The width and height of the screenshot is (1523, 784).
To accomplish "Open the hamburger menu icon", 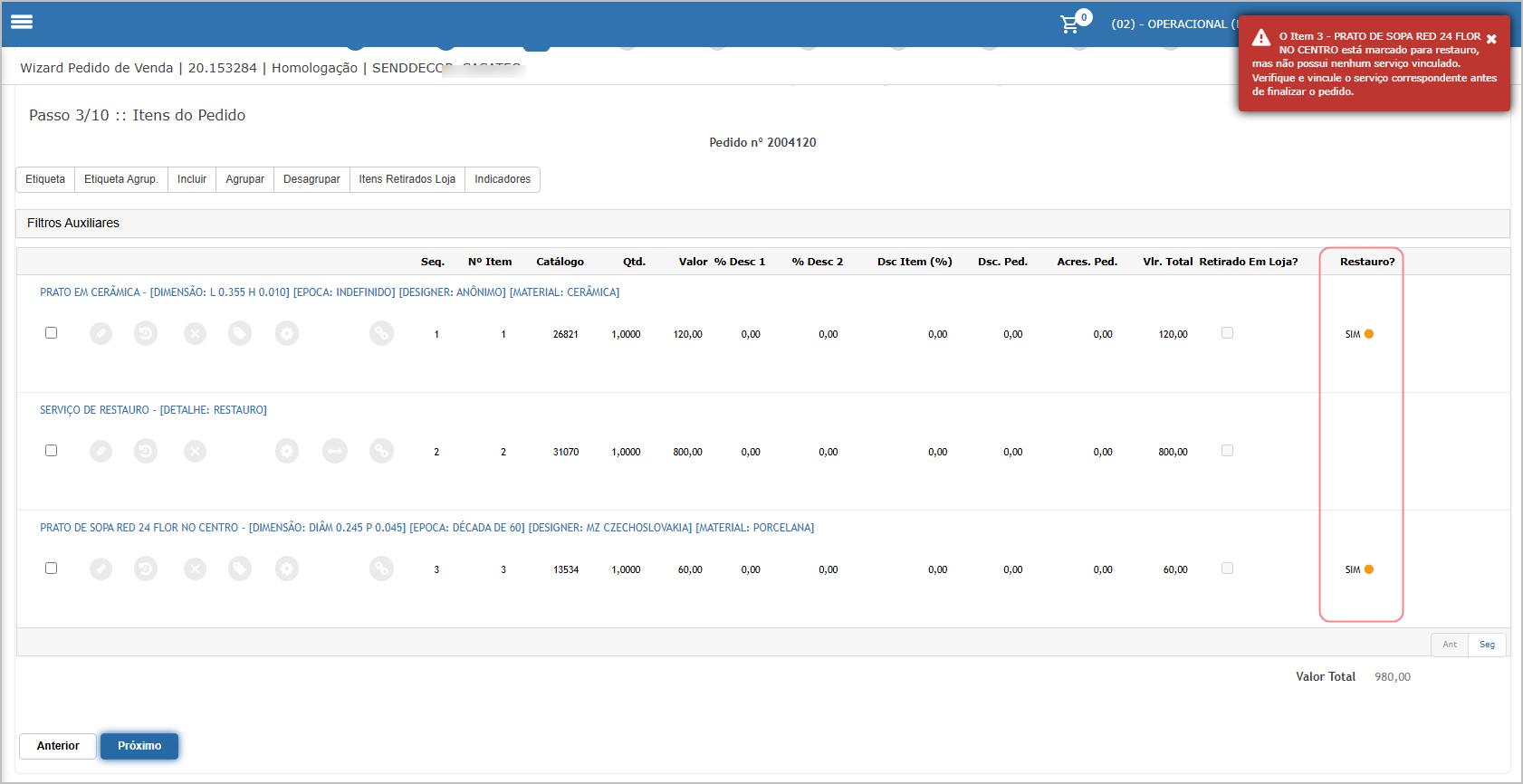I will [x=22, y=22].
